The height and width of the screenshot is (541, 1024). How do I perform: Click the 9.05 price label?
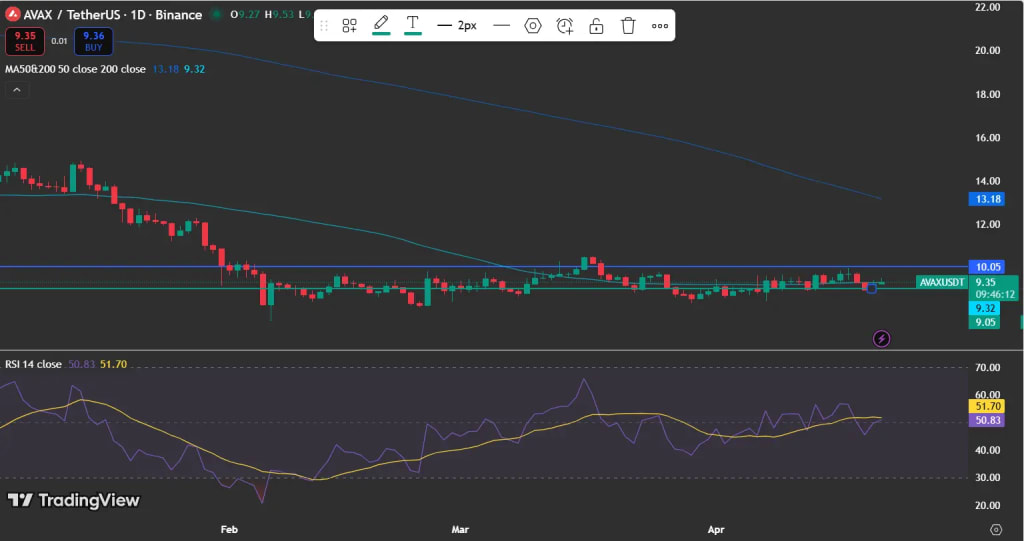coord(985,322)
